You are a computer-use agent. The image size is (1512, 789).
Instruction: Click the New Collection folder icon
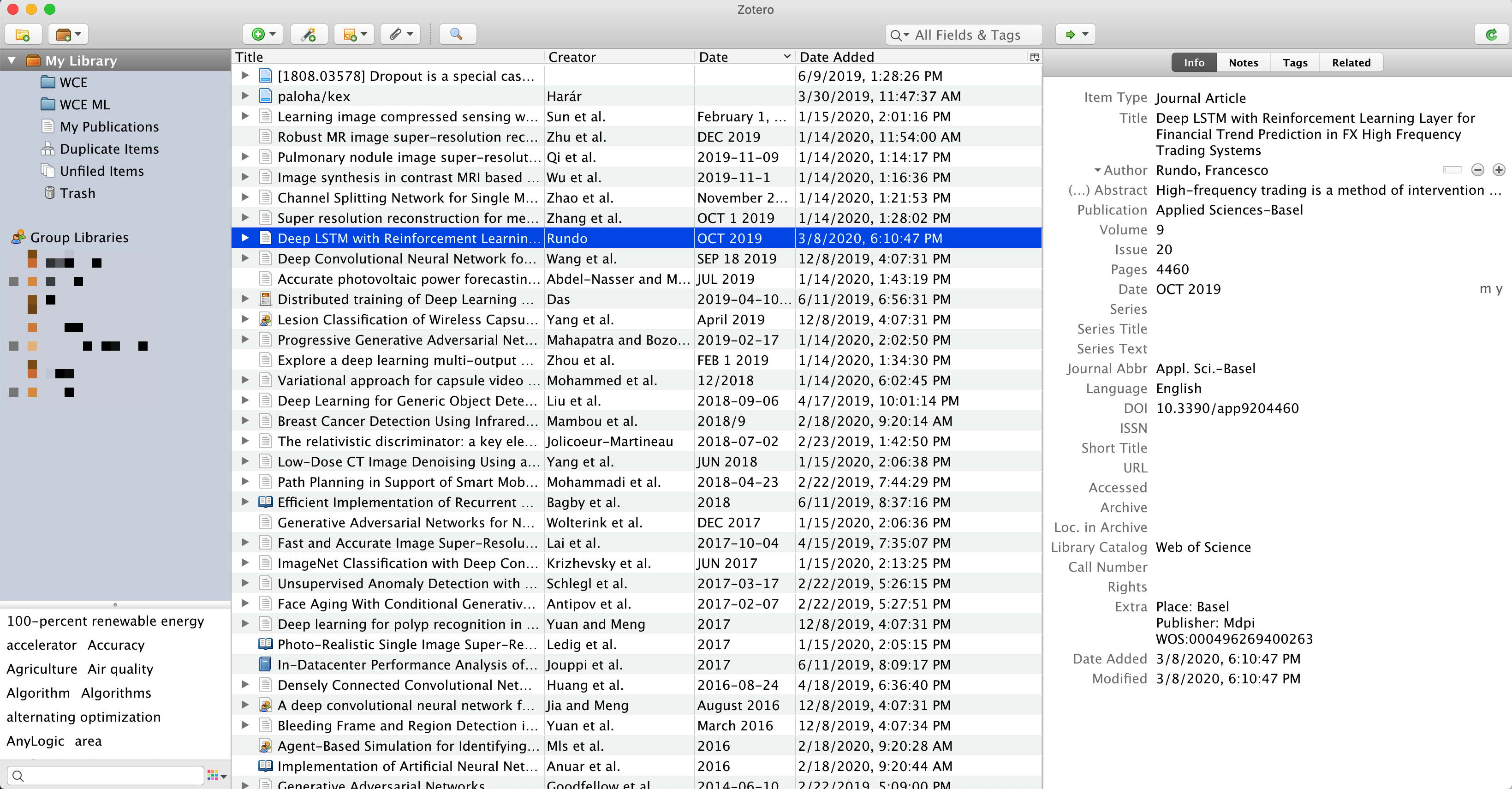pos(22,35)
